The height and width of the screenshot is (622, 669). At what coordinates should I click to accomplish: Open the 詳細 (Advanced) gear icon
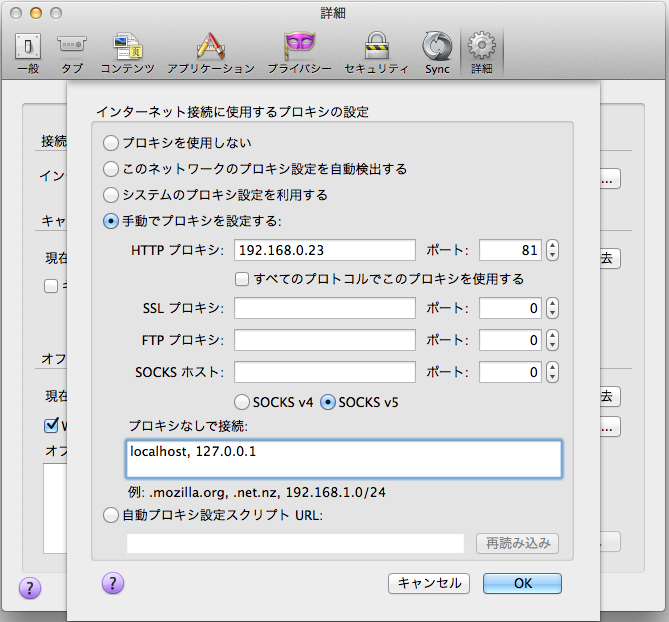(x=482, y=52)
